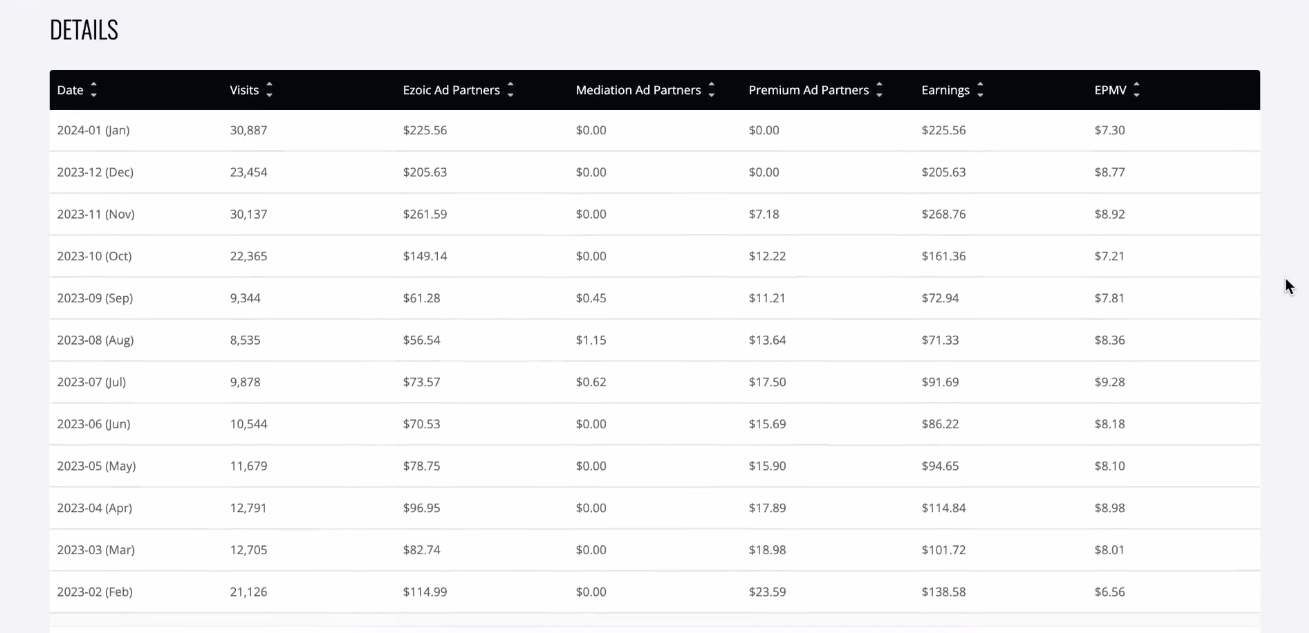The height and width of the screenshot is (633, 1309).
Task: Select Ezoic Ad Partners value $96.95
Action: 422,508
